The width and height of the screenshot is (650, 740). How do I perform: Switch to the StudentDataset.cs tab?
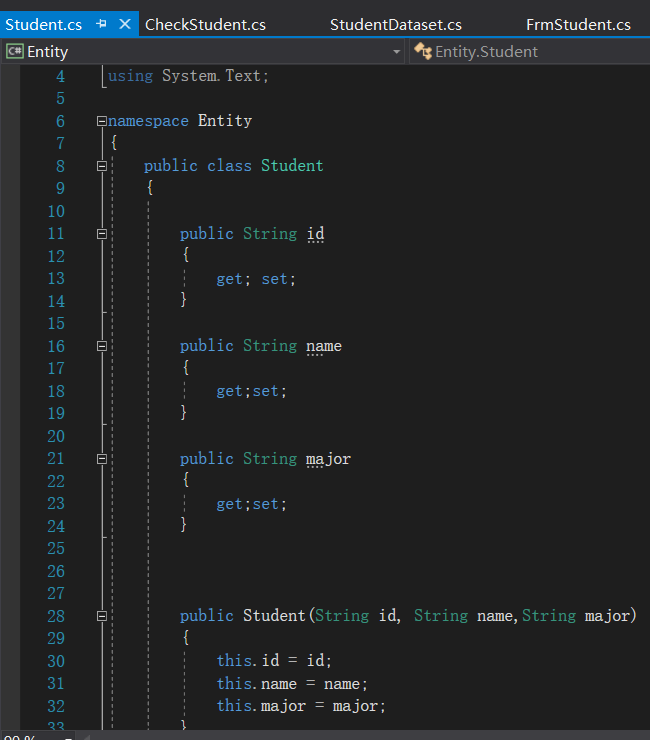click(x=396, y=25)
